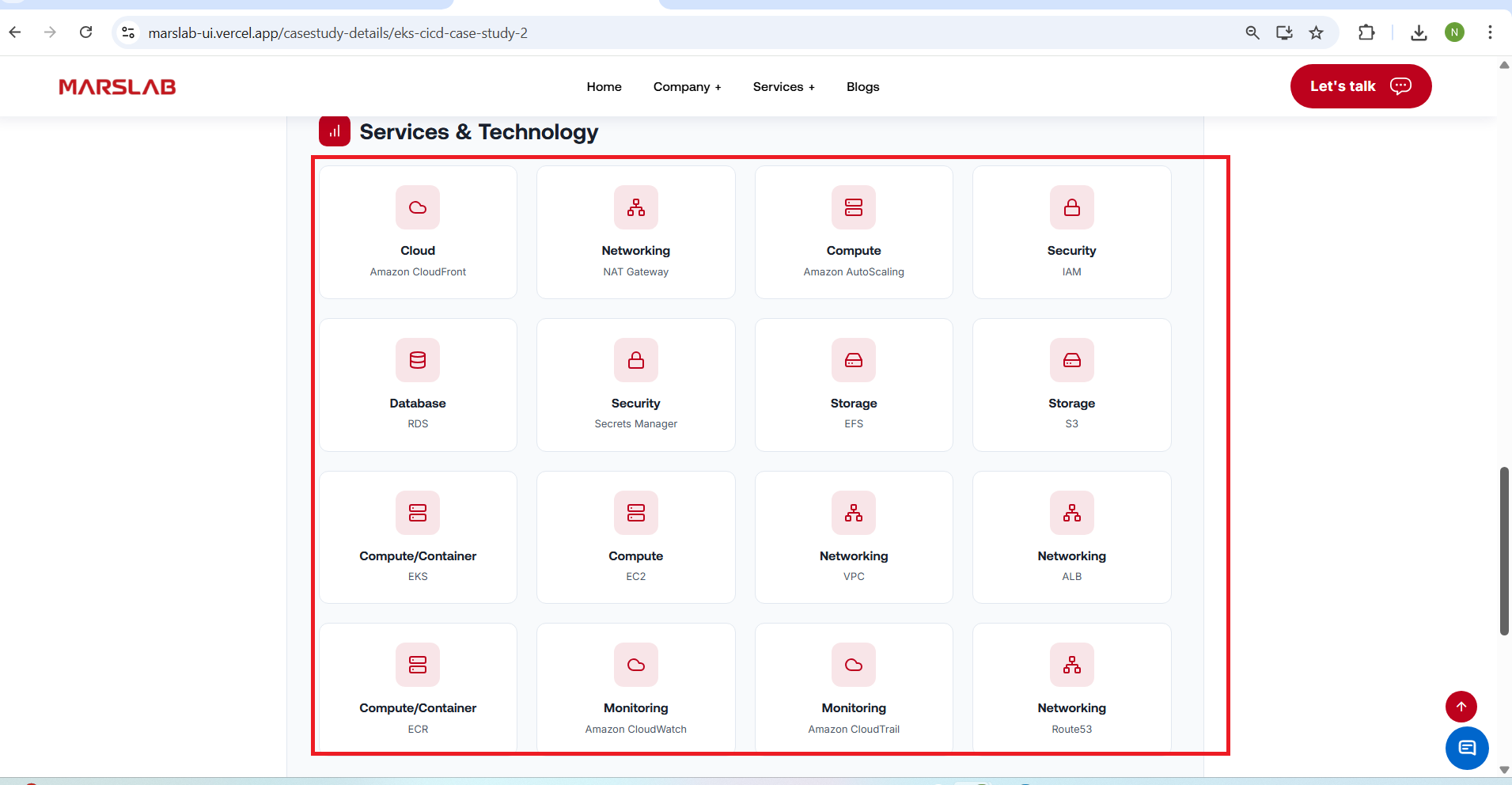Click the Let's talk button
Viewport: 1512px width, 785px height.
(x=1360, y=86)
